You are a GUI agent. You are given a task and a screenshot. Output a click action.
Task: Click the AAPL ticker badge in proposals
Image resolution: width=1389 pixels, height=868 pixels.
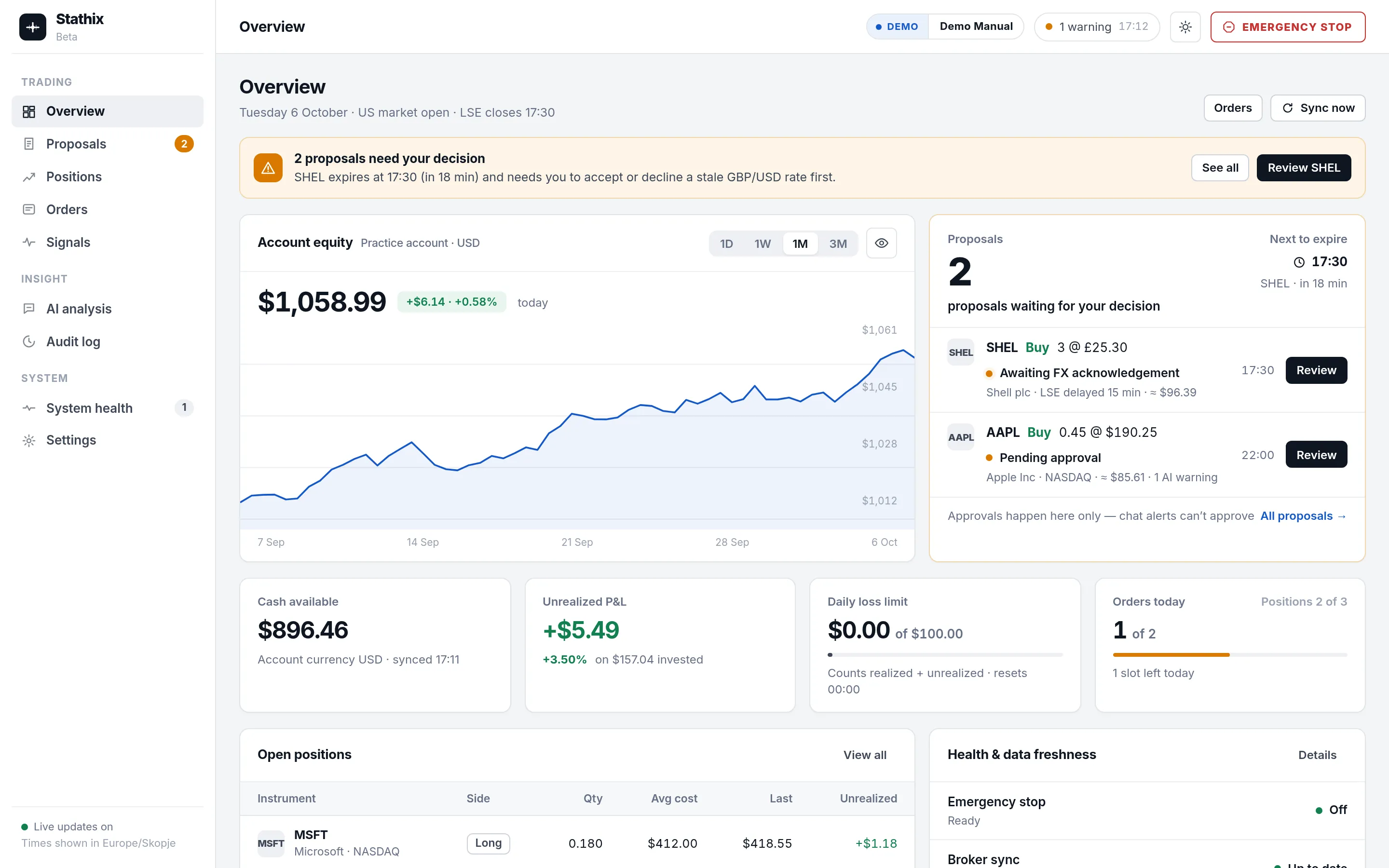pyautogui.click(x=961, y=437)
